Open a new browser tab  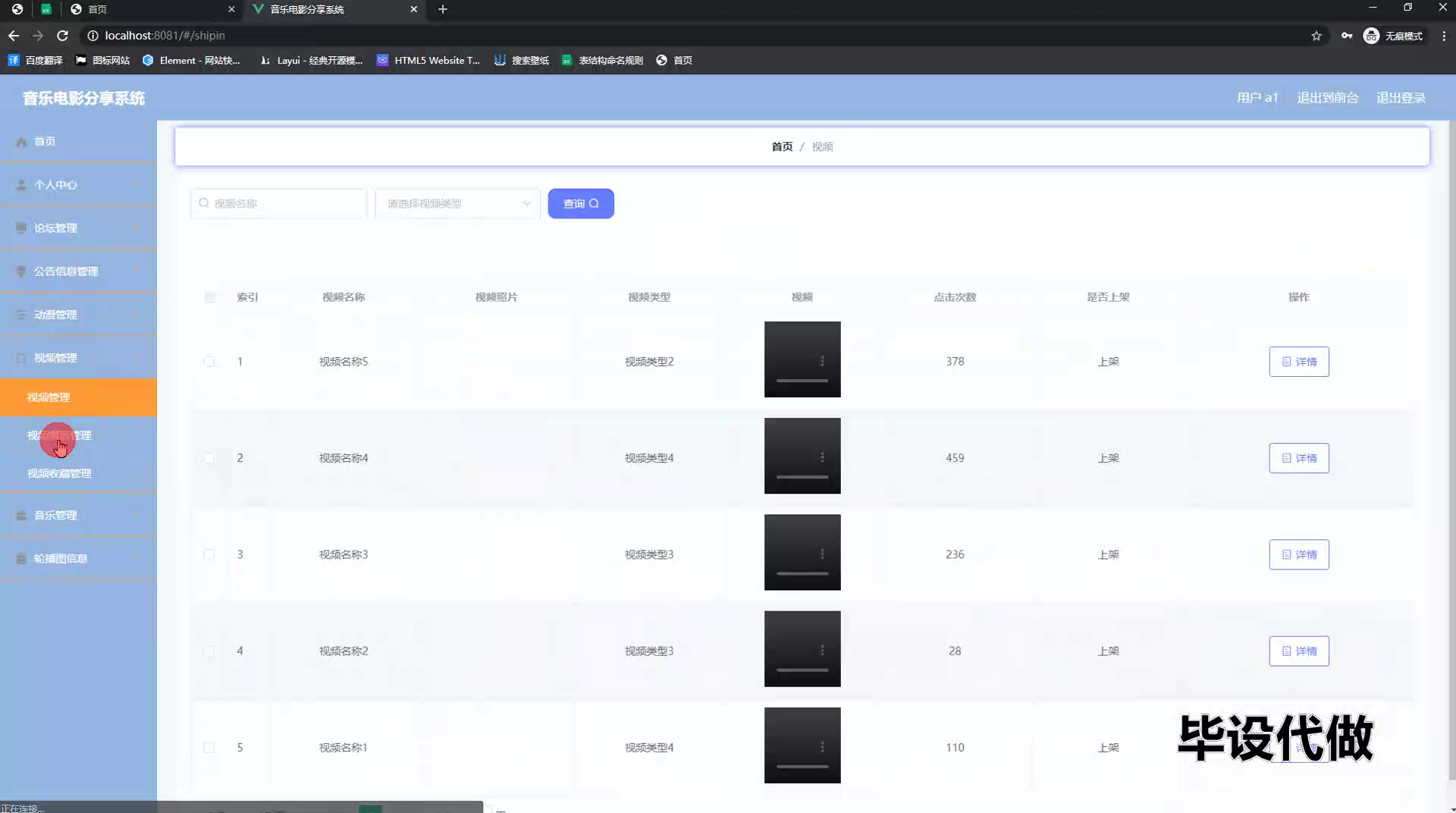pyautogui.click(x=443, y=9)
